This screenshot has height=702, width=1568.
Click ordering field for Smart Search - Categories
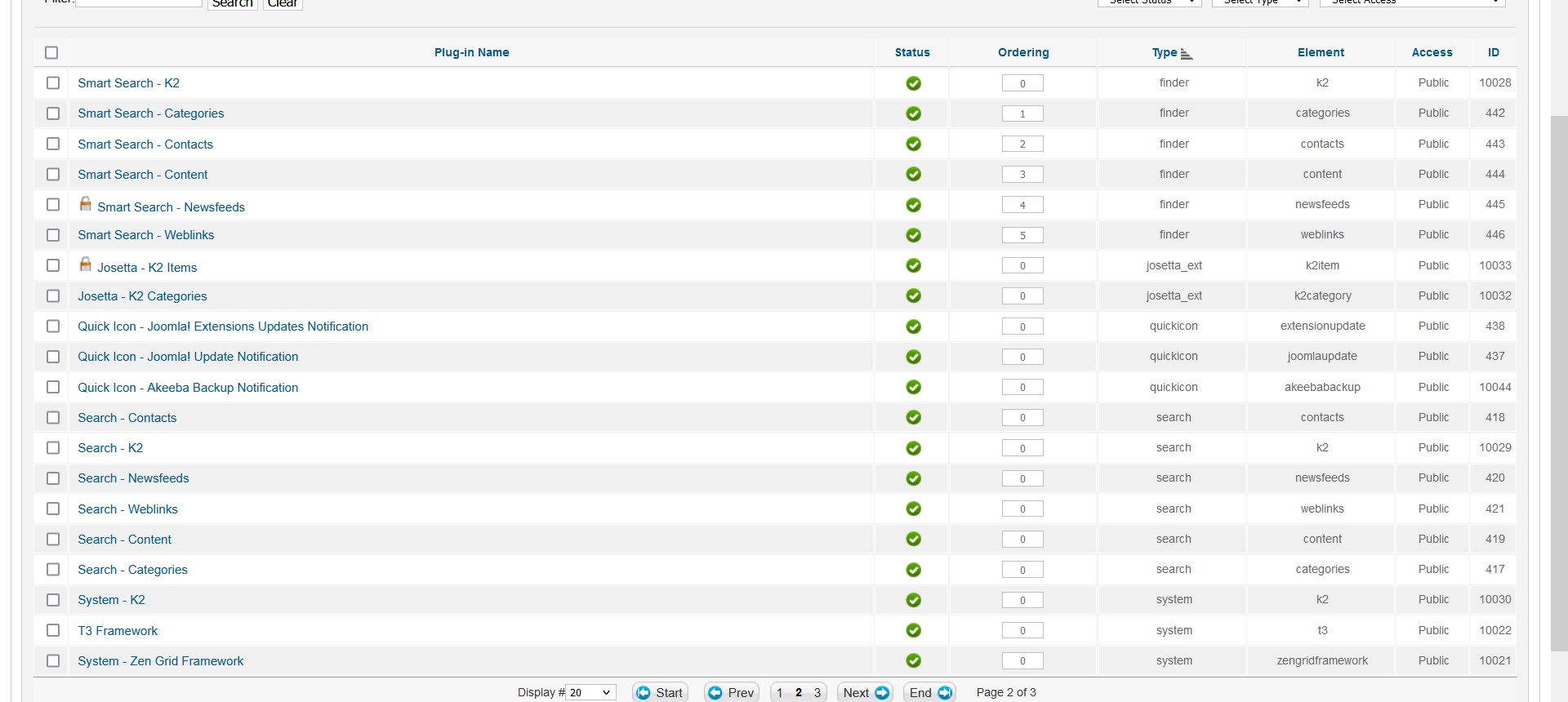(x=1022, y=113)
